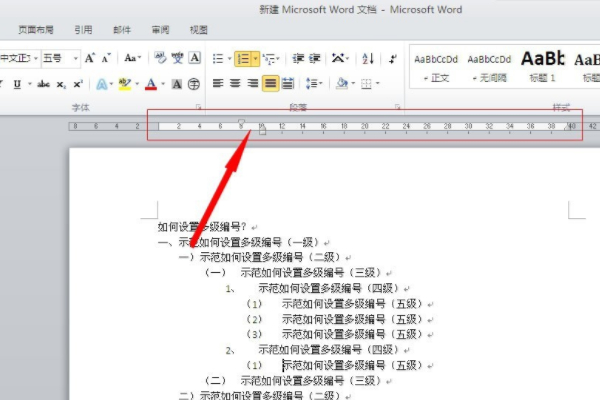Toggle underline formatting
600x400 pixels.
coord(18,84)
